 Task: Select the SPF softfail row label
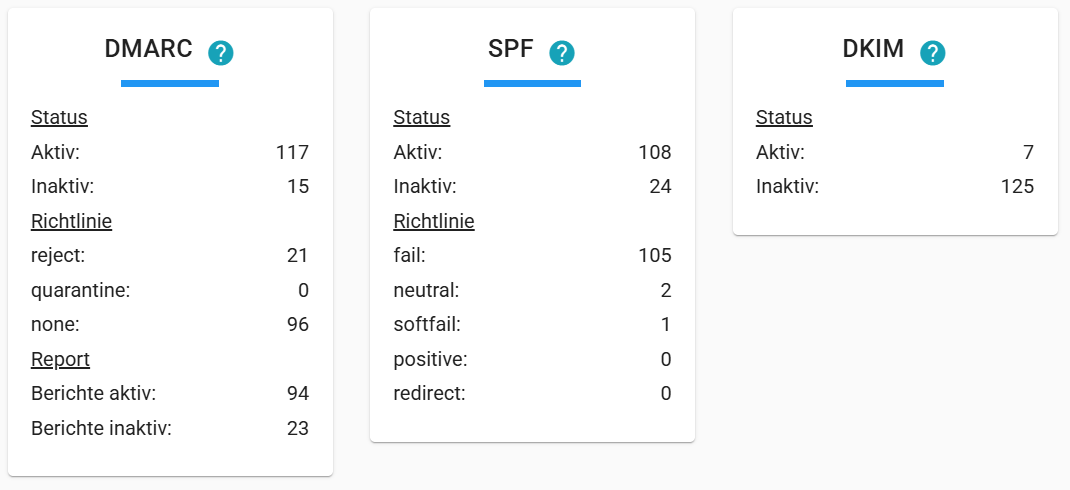[x=427, y=324]
